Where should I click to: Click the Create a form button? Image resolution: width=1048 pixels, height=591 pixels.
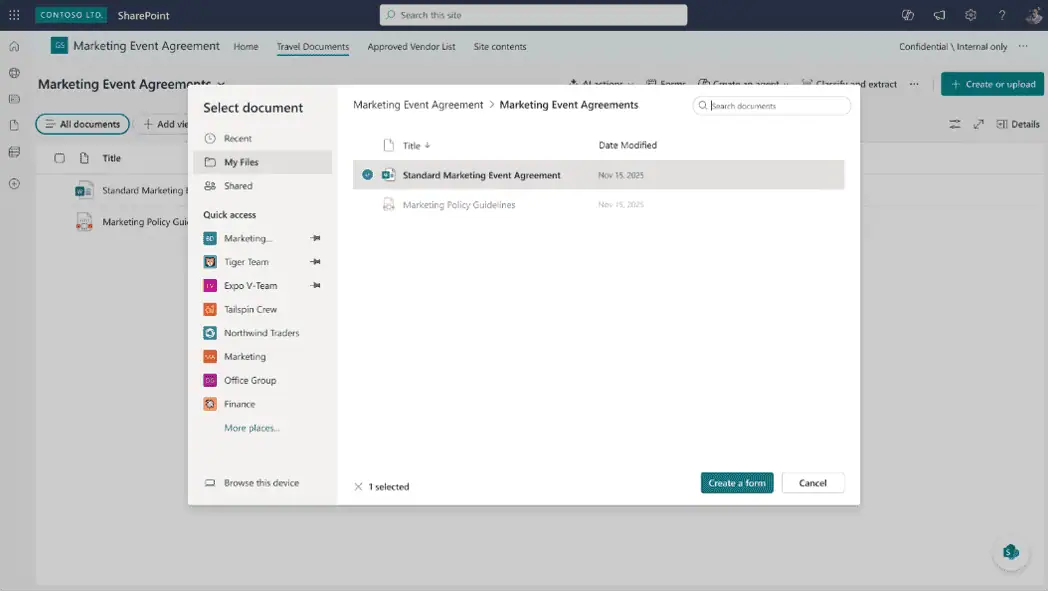tap(737, 483)
